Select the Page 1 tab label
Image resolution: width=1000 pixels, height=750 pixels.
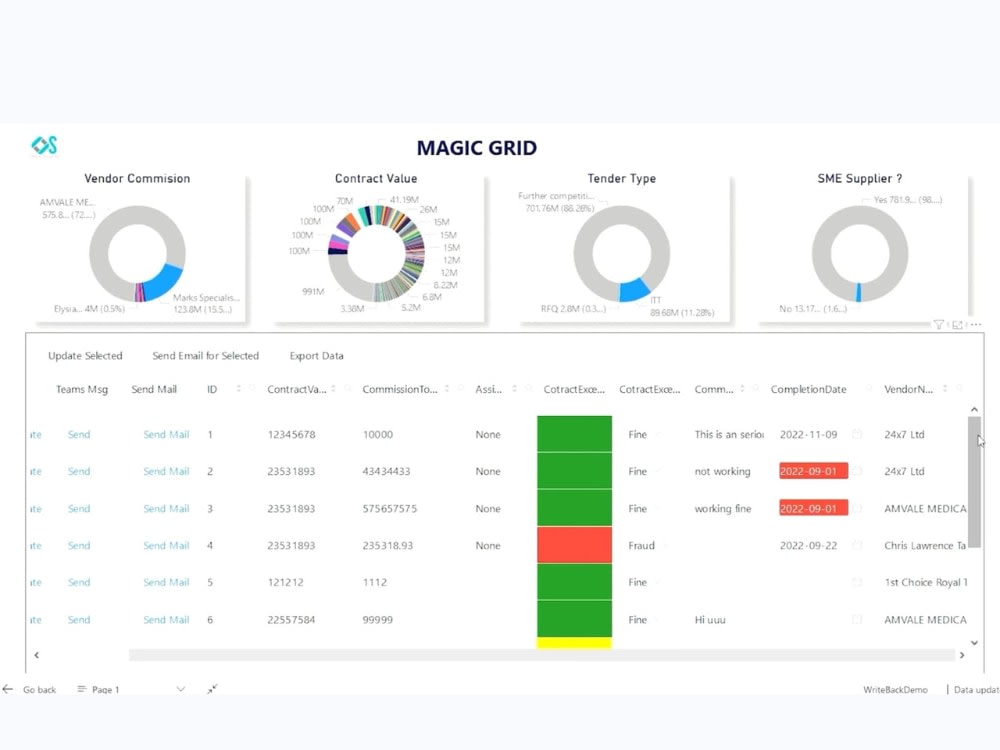[x=106, y=689]
